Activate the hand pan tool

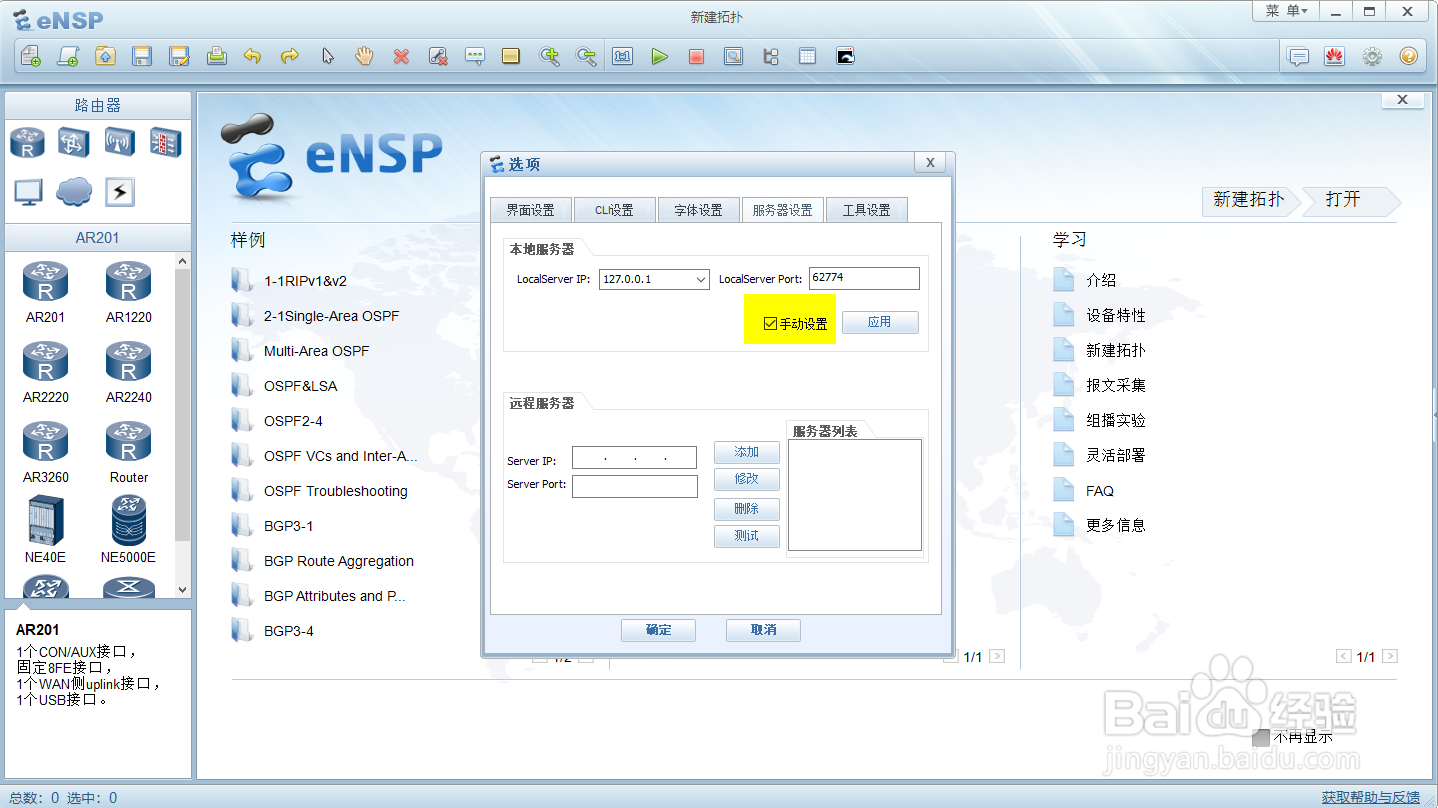coord(364,56)
